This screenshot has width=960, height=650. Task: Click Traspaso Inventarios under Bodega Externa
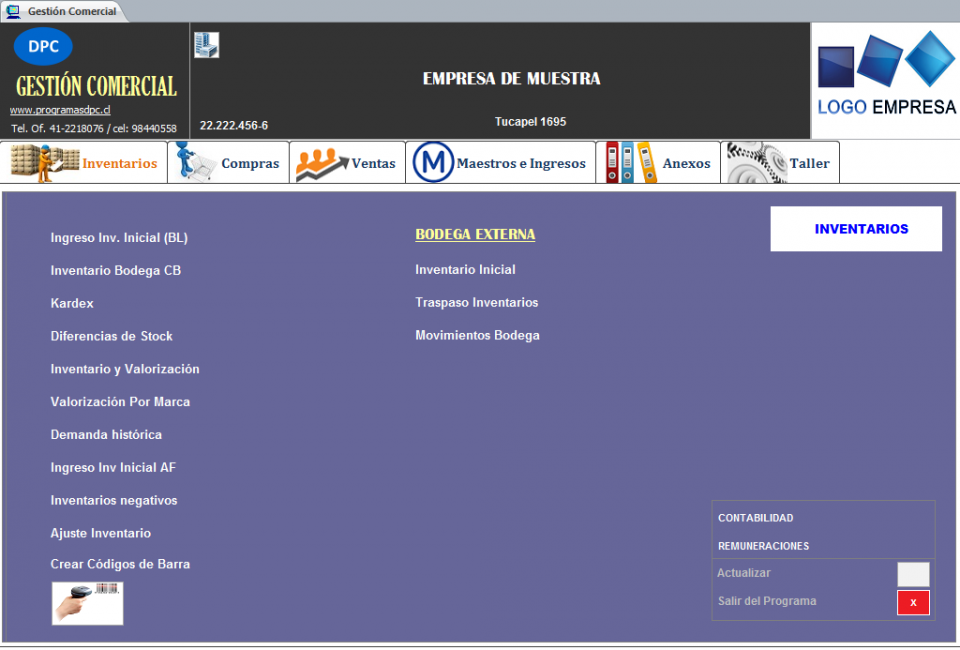point(476,302)
